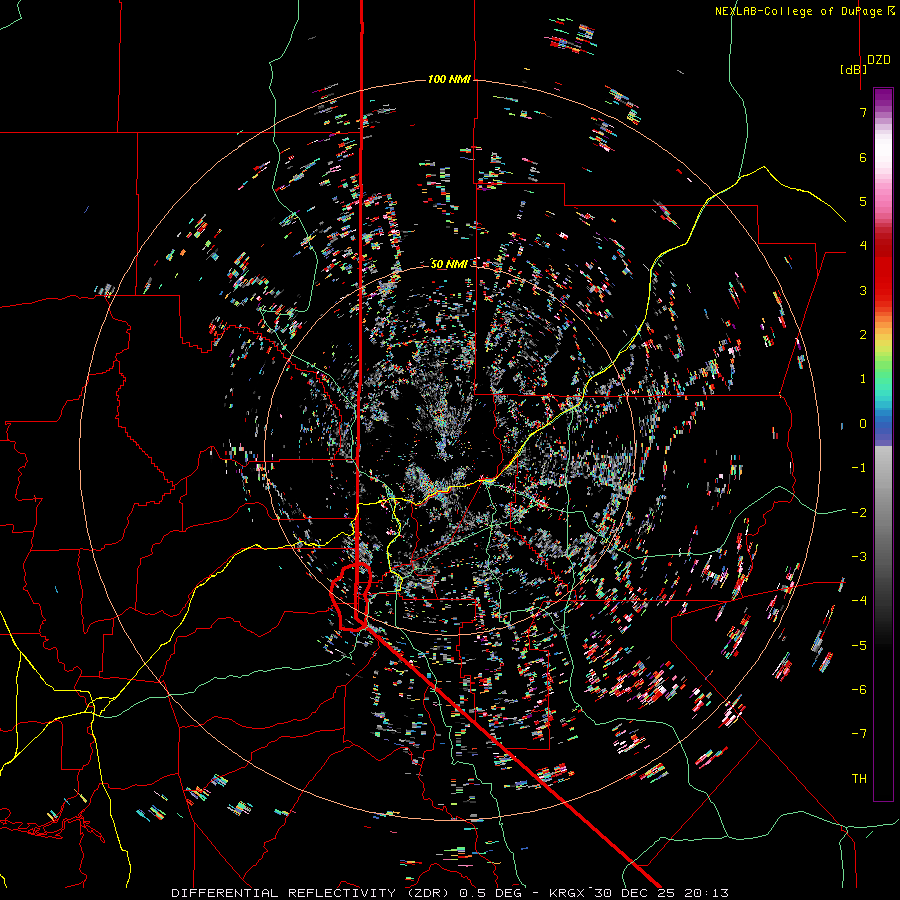
Task: Select the 3 value on the scale
Action: pyautogui.click(x=863, y=290)
